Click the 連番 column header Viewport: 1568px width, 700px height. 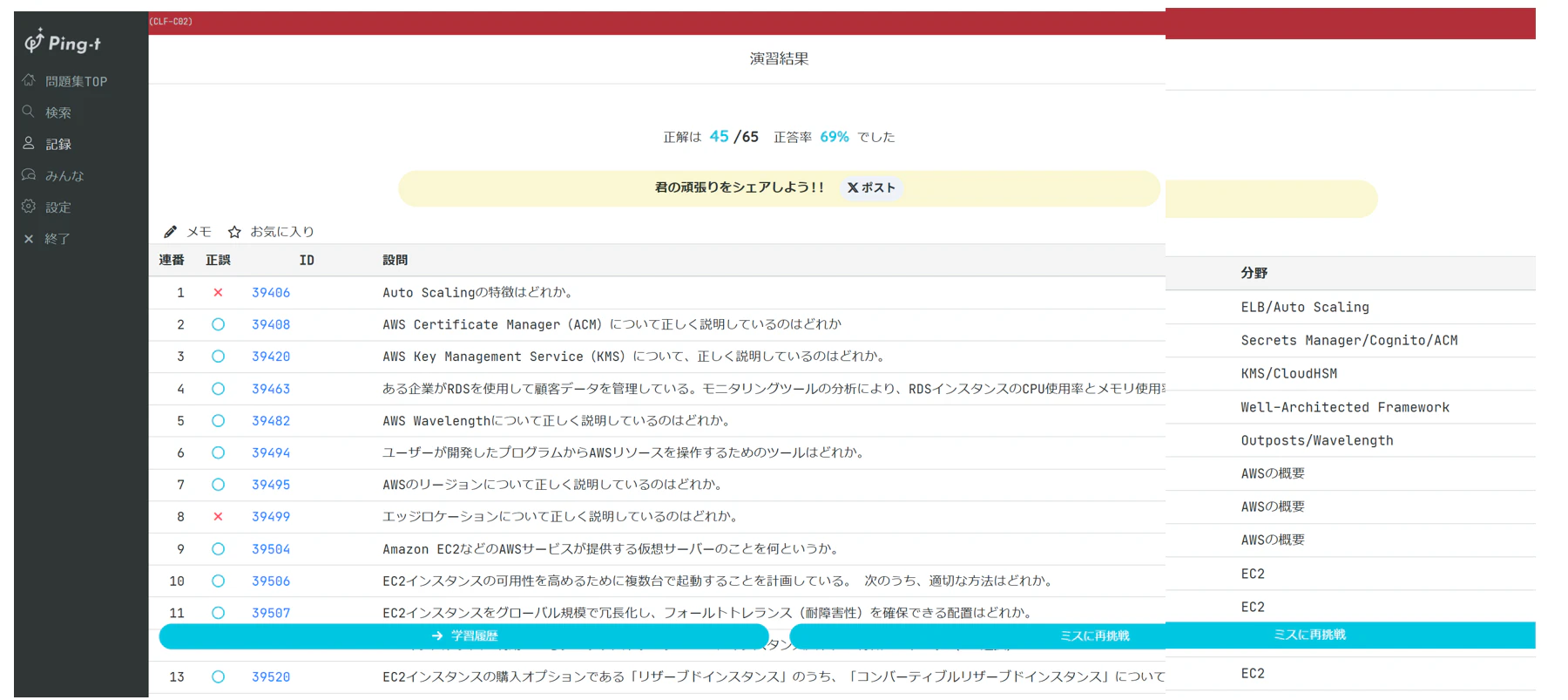coord(172,260)
